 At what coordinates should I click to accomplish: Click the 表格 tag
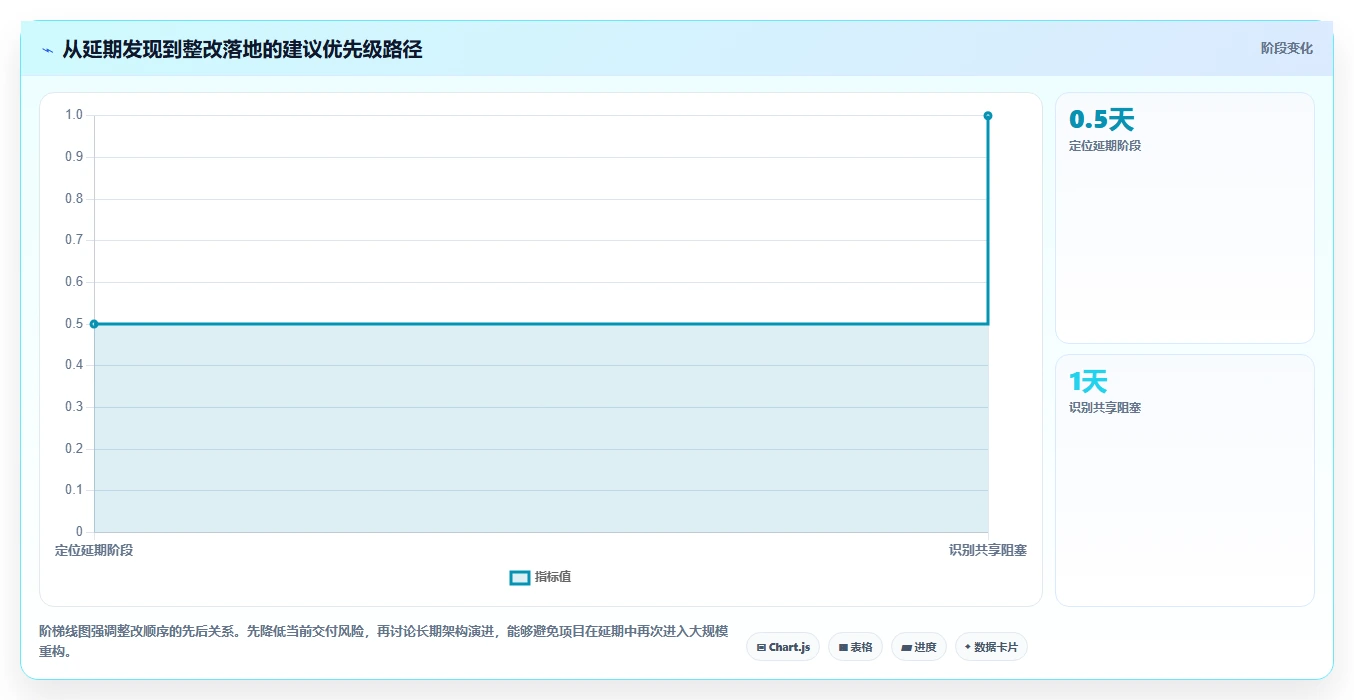coord(856,647)
